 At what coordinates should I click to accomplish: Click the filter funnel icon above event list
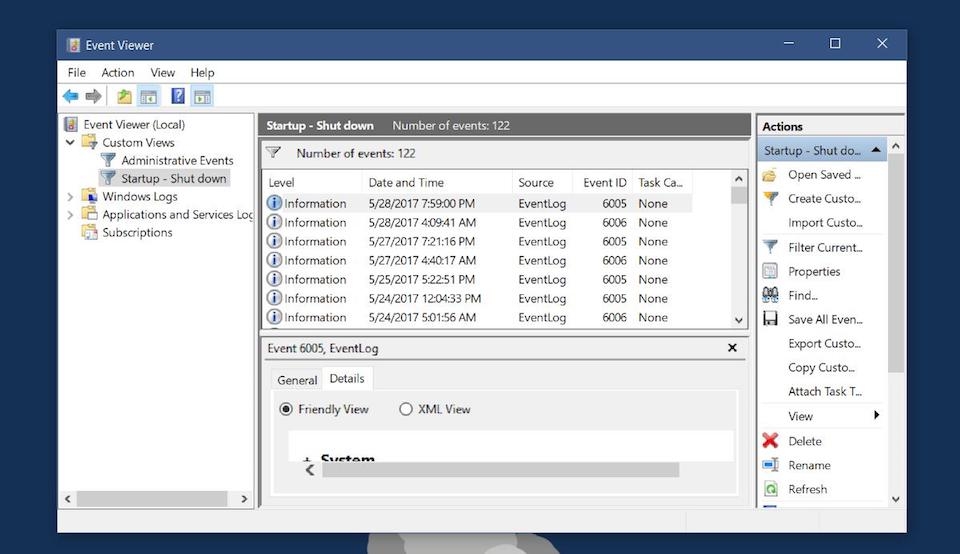coord(273,152)
